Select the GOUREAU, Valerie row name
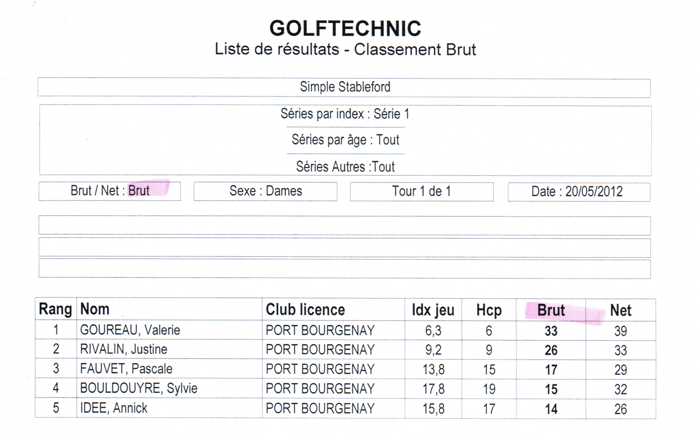This screenshot has height=440, width=700. tap(130, 330)
